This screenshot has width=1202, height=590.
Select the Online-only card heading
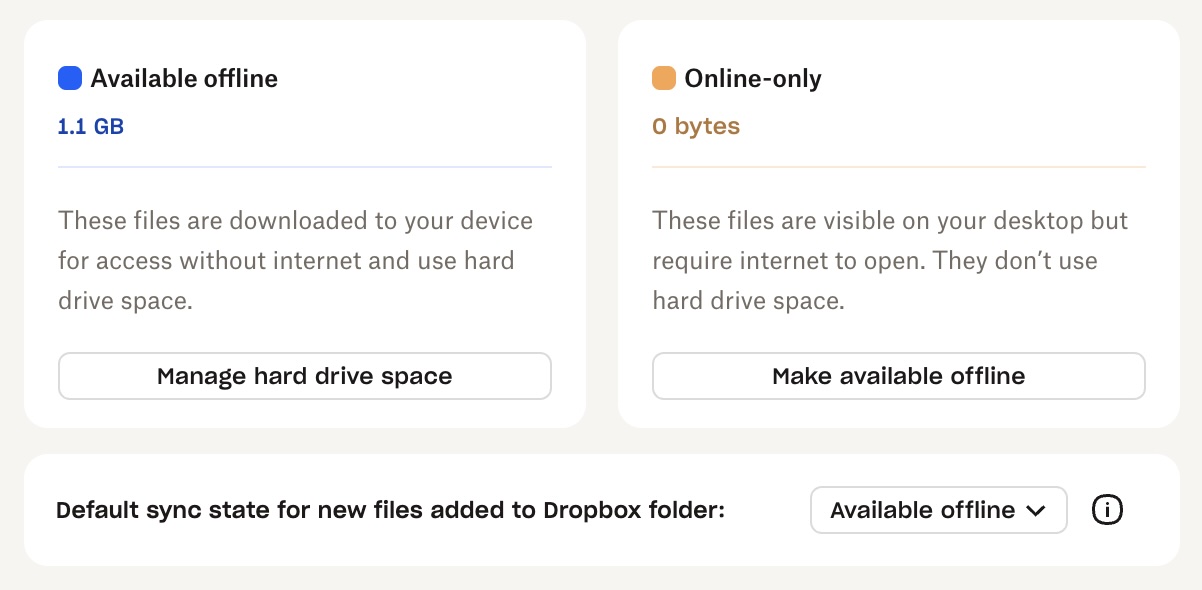pos(752,78)
